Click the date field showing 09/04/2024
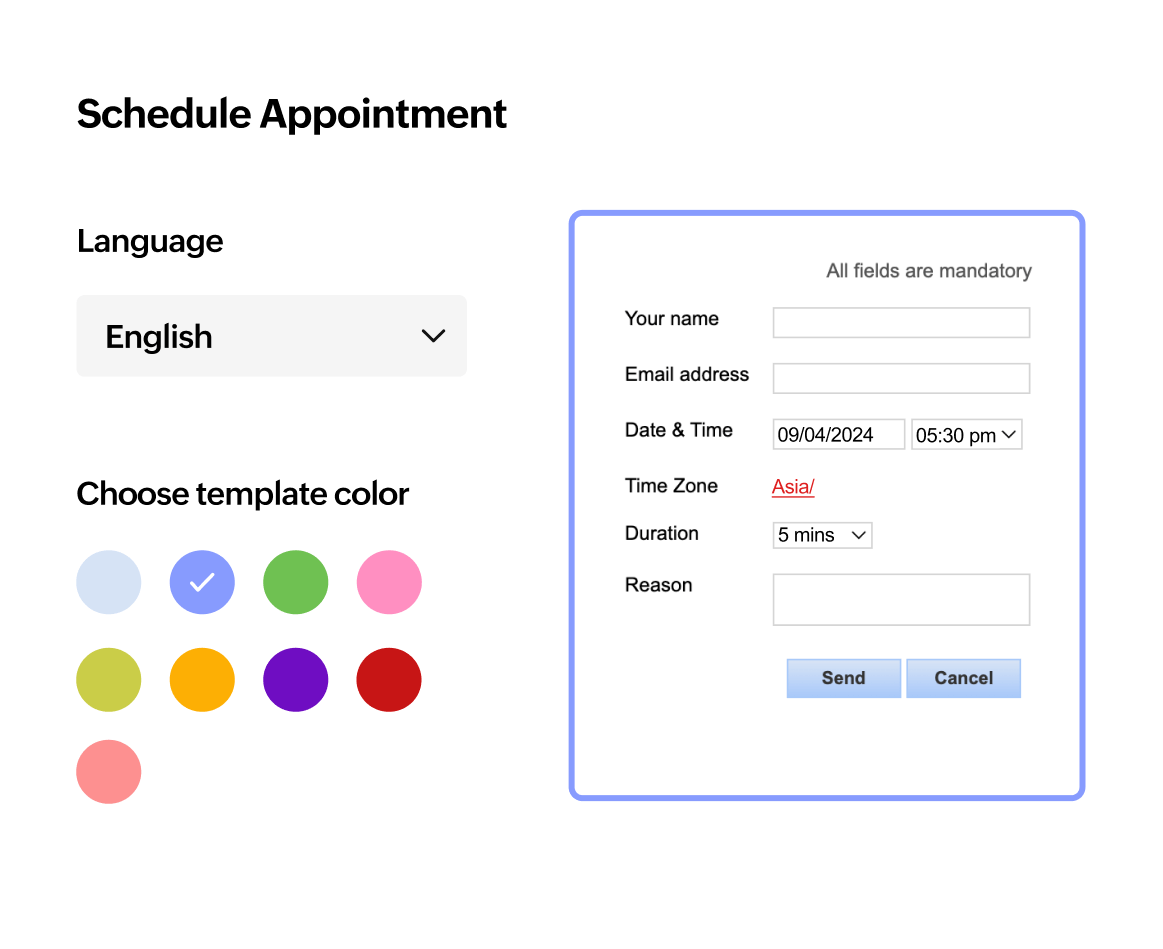1163x949 pixels. click(838, 435)
